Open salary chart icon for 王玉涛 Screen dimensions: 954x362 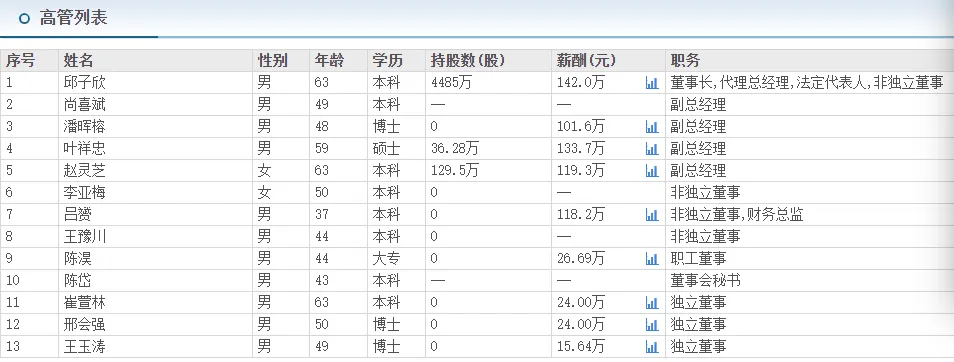click(652, 347)
